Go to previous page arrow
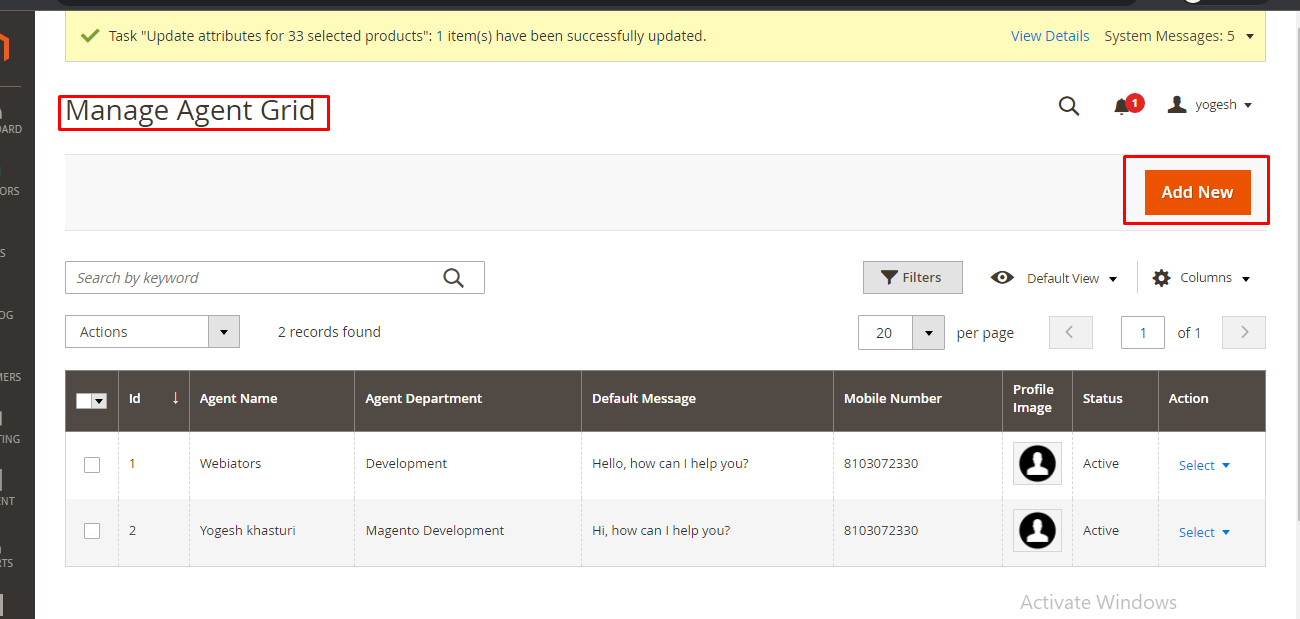This screenshot has width=1300, height=619. (x=1070, y=332)
